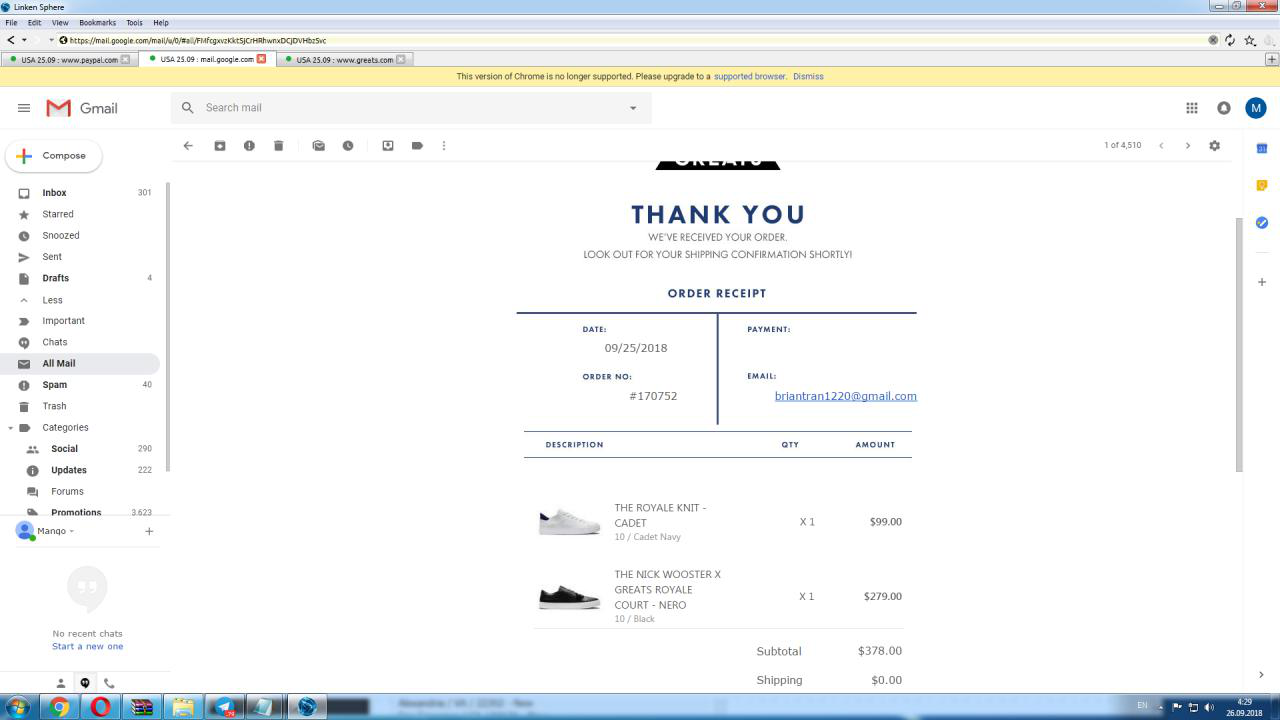The image size is (1280, 720).
Task: Click the search magnifier icon
Action: [x=188, y=108]
